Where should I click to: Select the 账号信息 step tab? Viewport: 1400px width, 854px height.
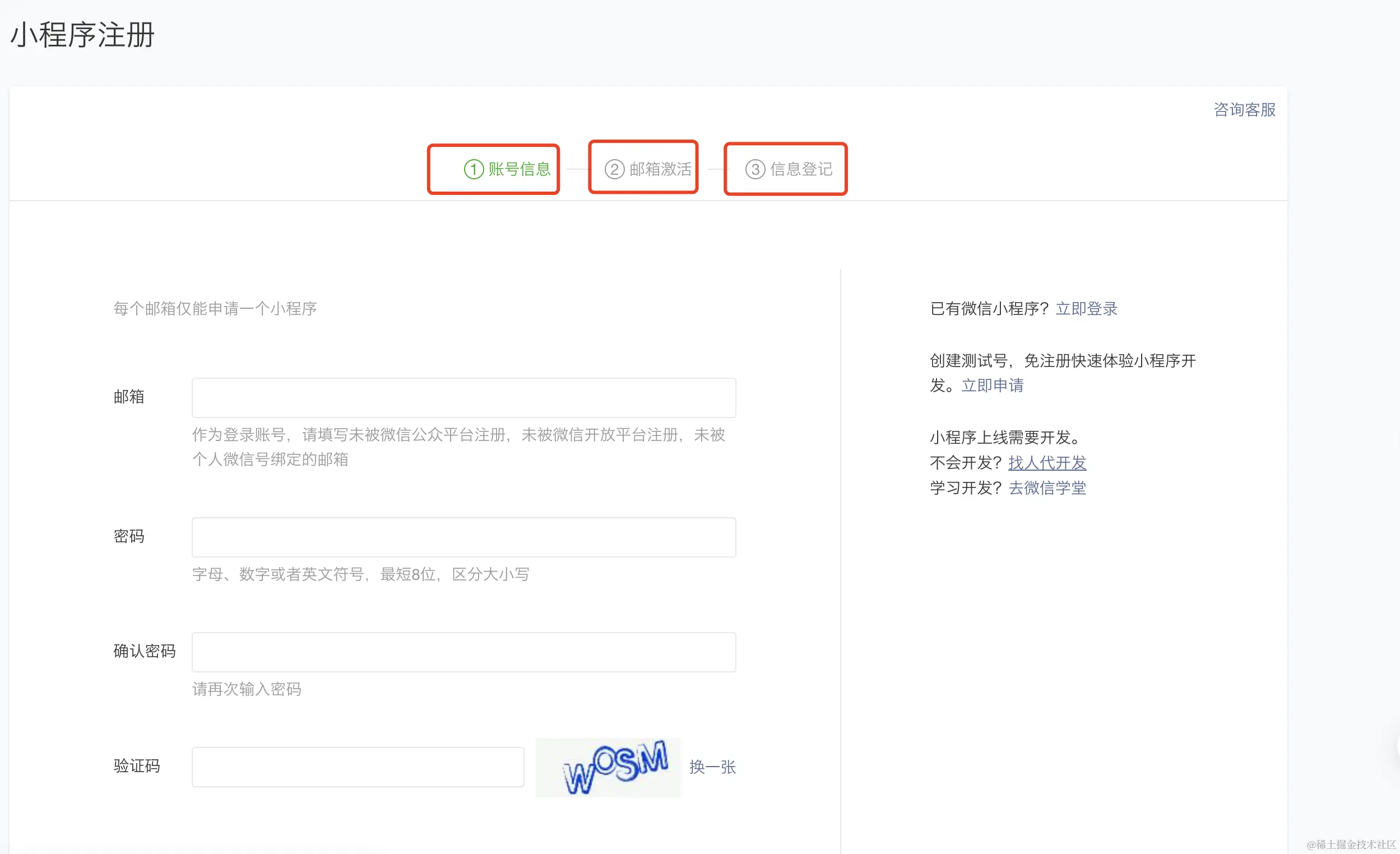click(519, 169)
